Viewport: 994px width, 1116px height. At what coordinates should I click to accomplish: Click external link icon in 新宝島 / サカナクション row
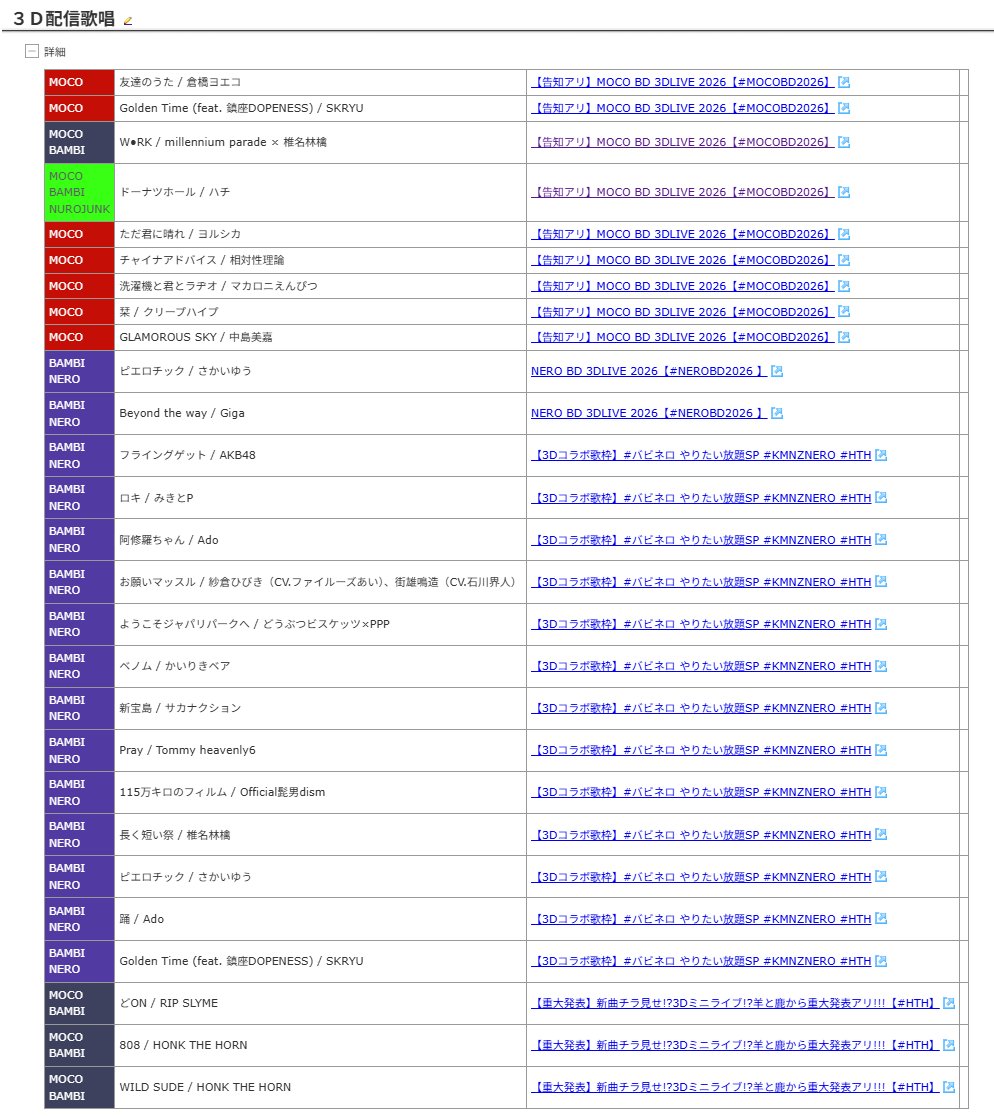[x=881, y=707]
